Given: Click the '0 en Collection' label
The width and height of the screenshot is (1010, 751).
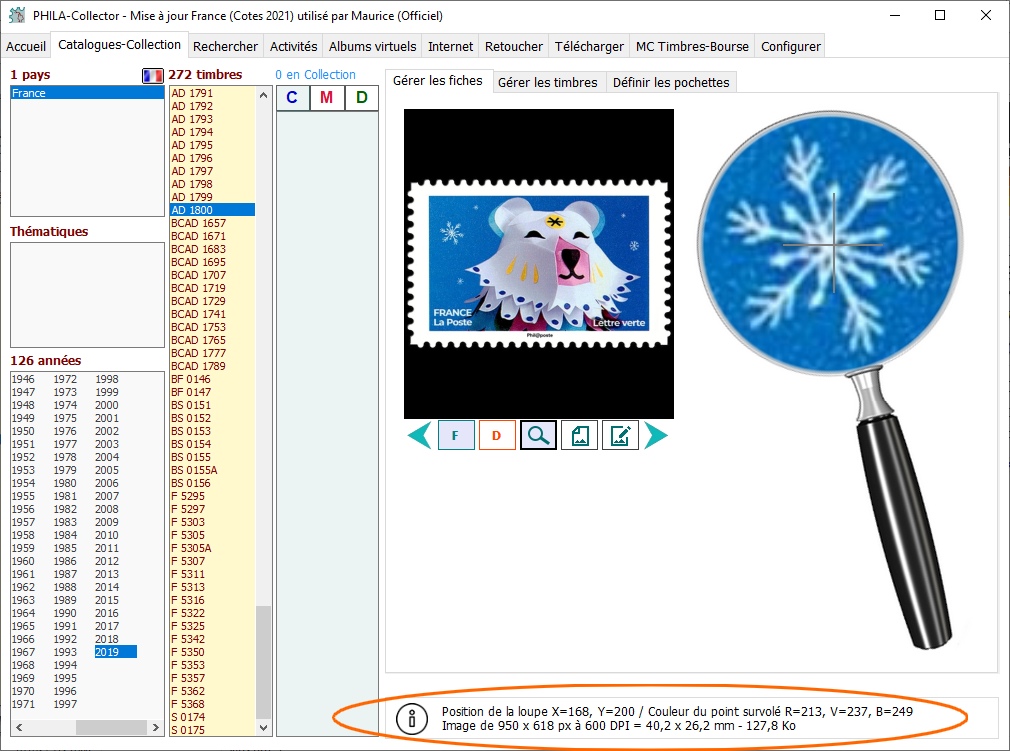Looking at the screenshot, I should tap(315, 75).
